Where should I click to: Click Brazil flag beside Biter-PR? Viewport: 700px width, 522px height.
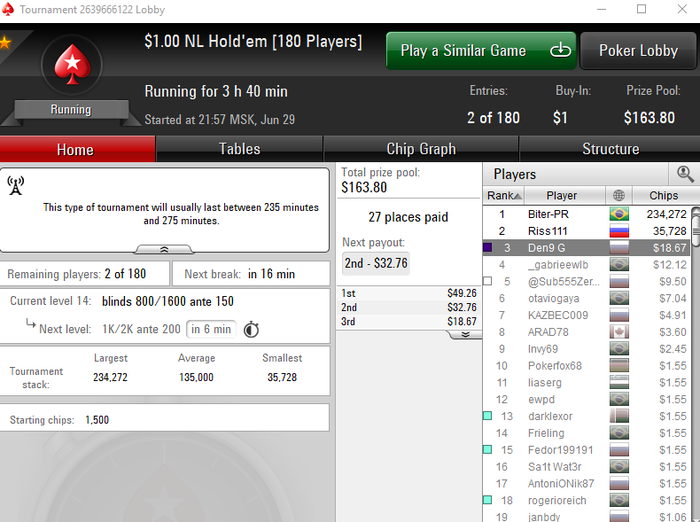[x=619, y=214]
